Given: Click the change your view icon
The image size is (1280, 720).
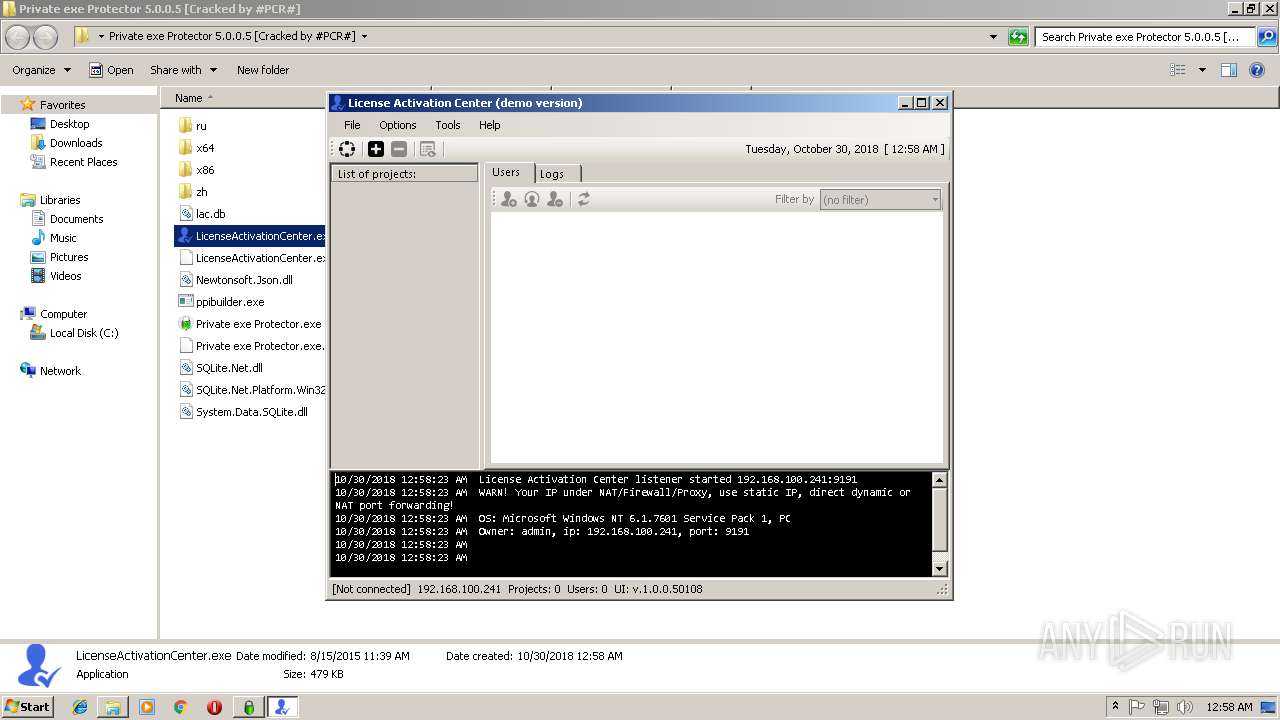Looking at the screenshot, I should click(1178, 70).
